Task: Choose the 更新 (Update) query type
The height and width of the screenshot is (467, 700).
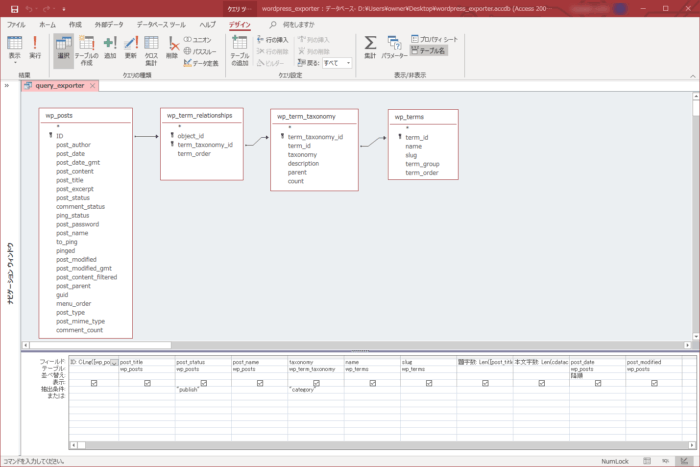Action: click(x=130, y=47)
